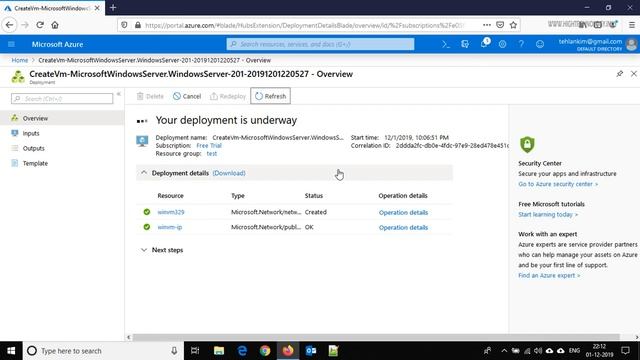Open Operation details for wimm329
Image resolution: width=640 pixels, height=360 pixels.
click(403, 212)
